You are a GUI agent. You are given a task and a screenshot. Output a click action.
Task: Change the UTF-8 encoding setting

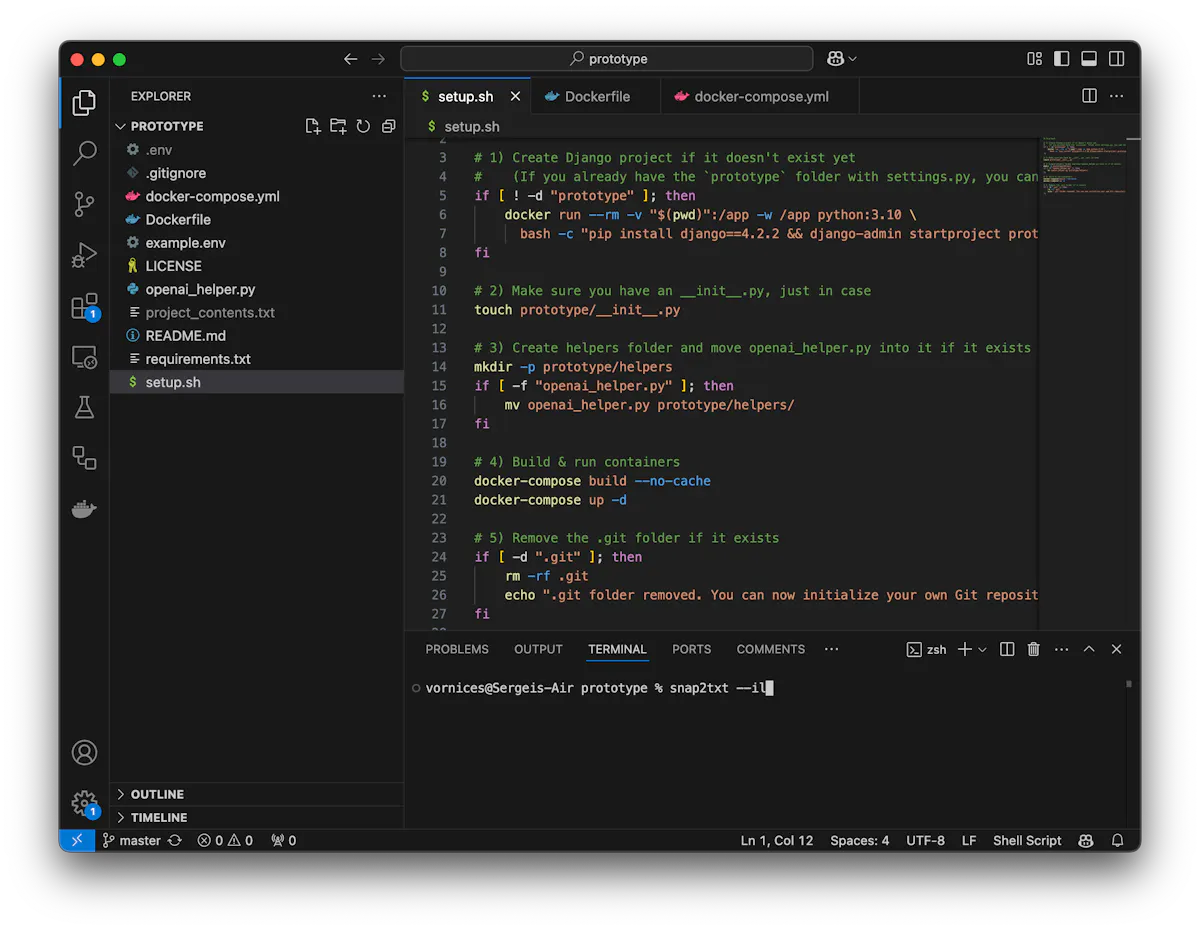925,840
